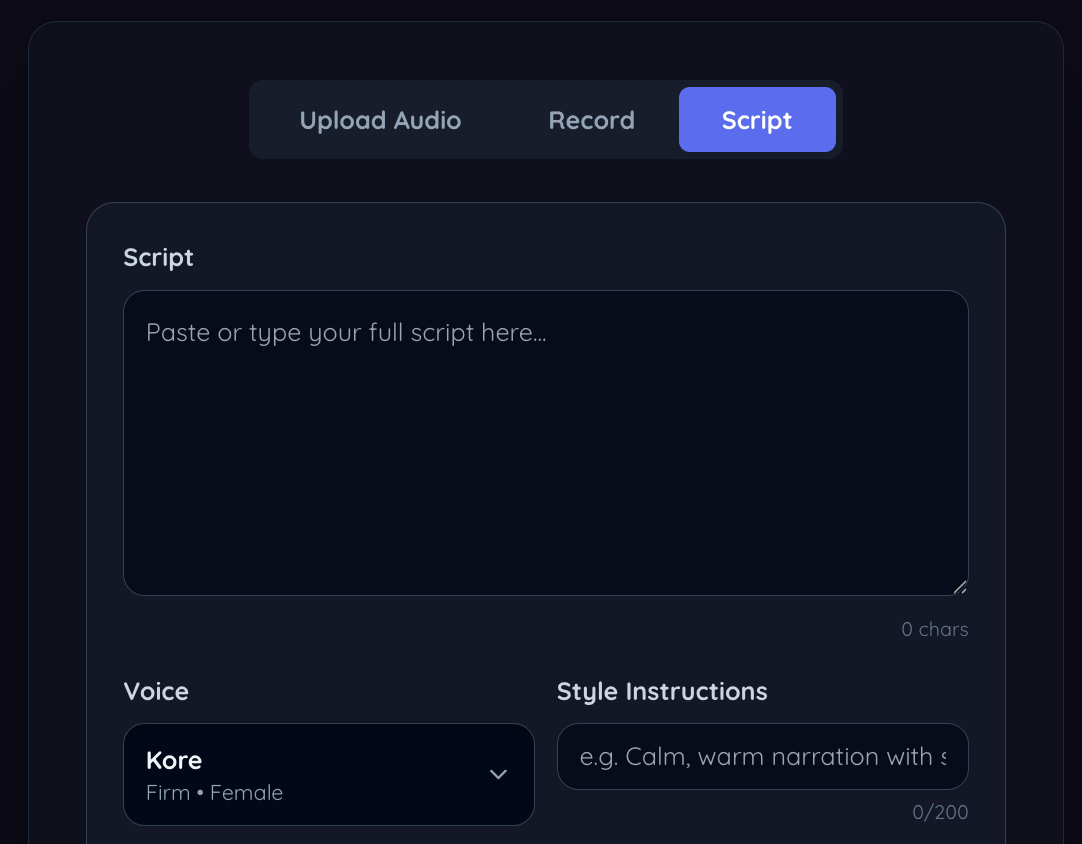Click the 'Style Instructions' label

point(662,691)
